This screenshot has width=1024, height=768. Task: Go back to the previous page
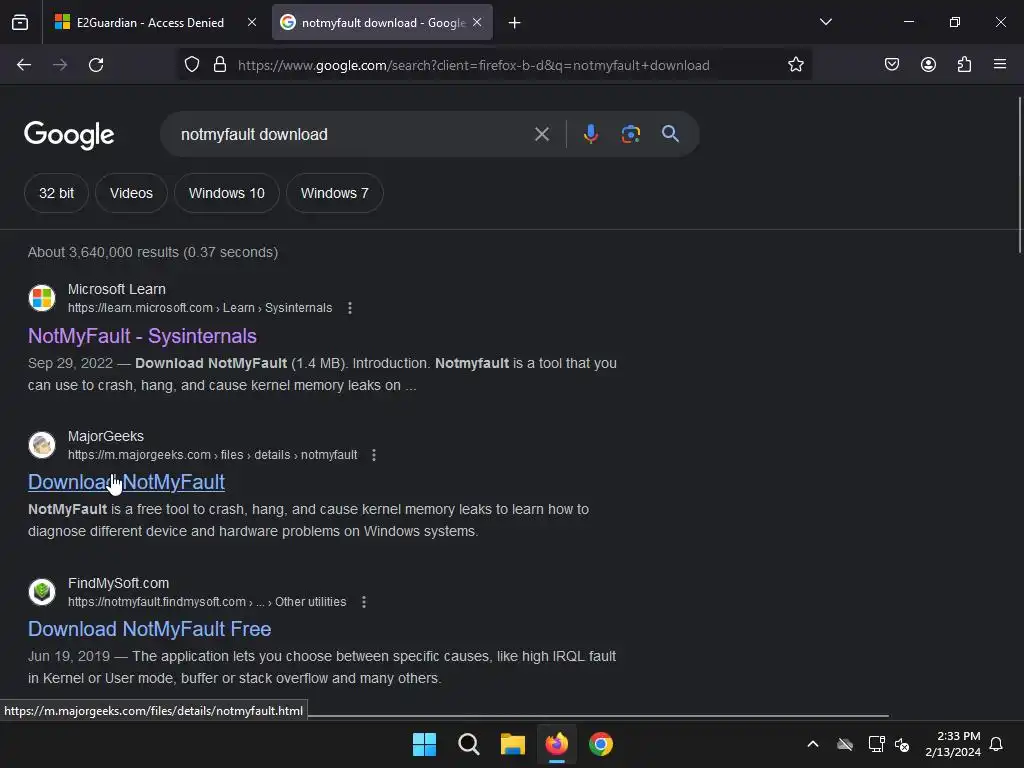24,65
